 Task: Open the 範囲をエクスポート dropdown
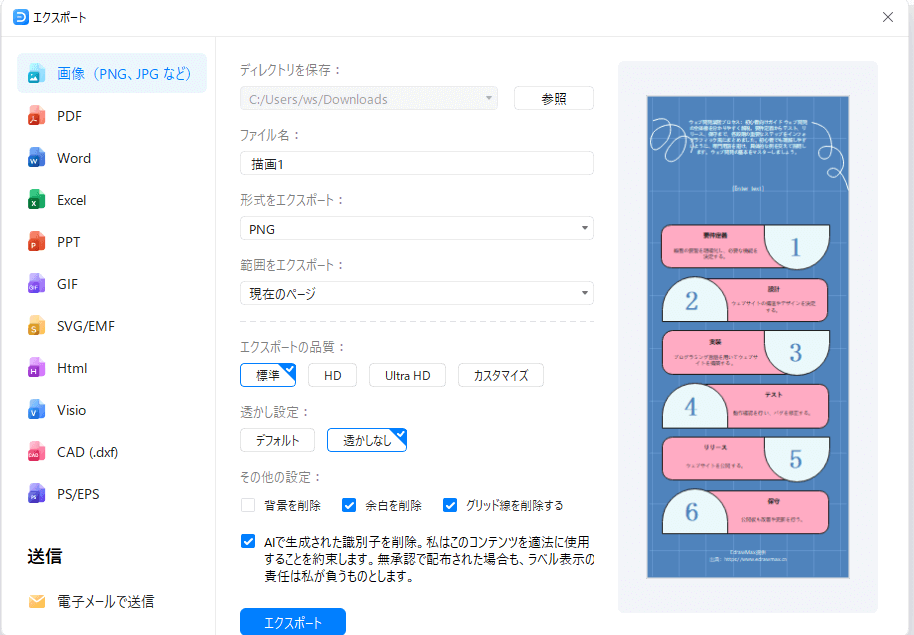tap(416, 293)
